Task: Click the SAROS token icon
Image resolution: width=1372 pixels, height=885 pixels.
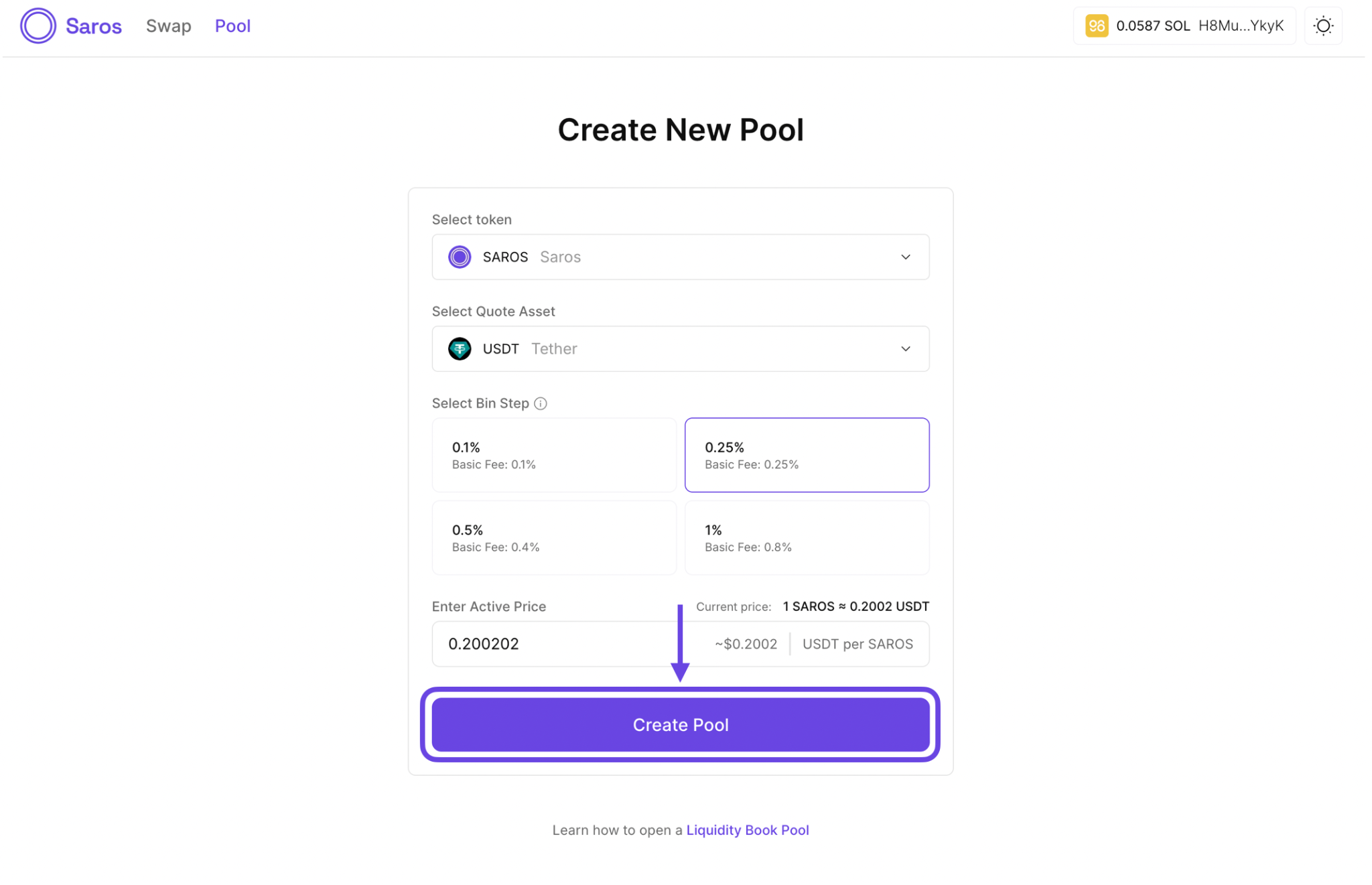Action: pos(460,257)
